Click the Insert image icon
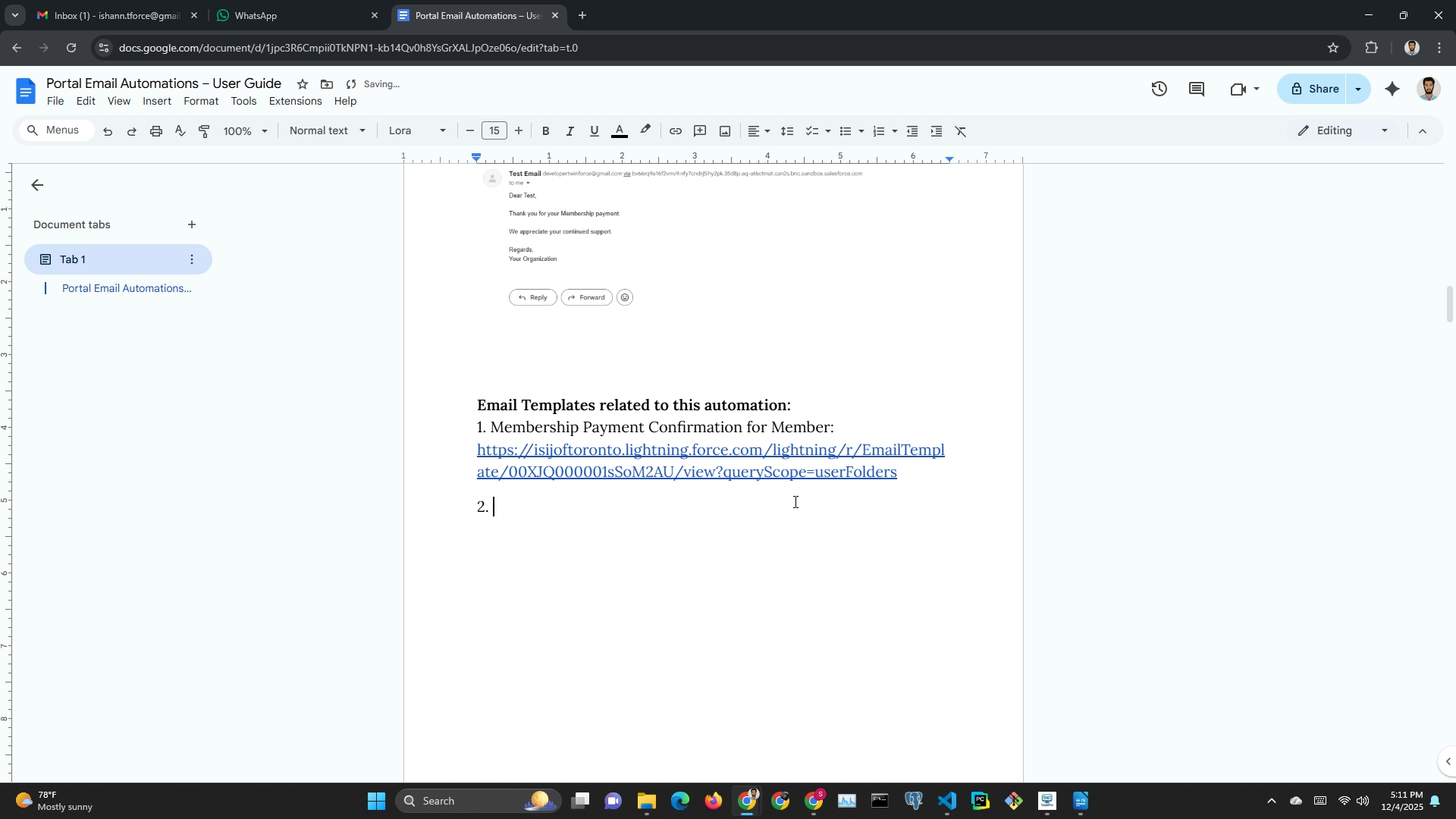The image size is (1456, 819). [725, 131]
